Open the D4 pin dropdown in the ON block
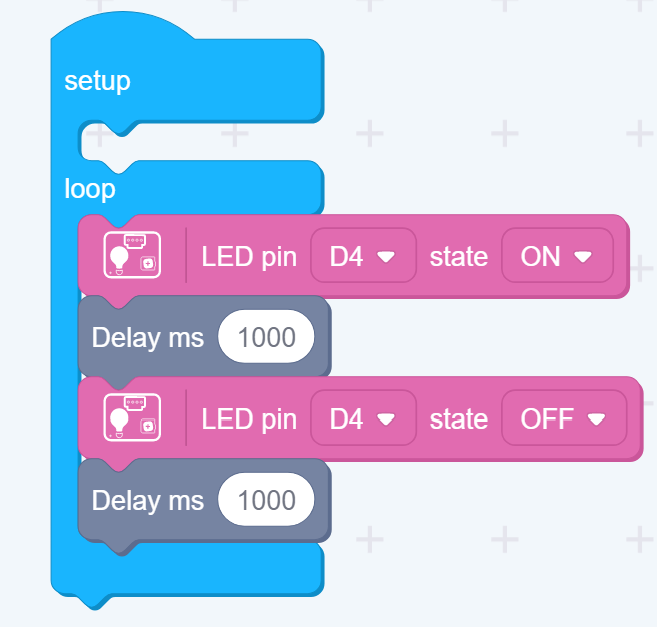This screenshot has height=627, width=657. [363, 255]
